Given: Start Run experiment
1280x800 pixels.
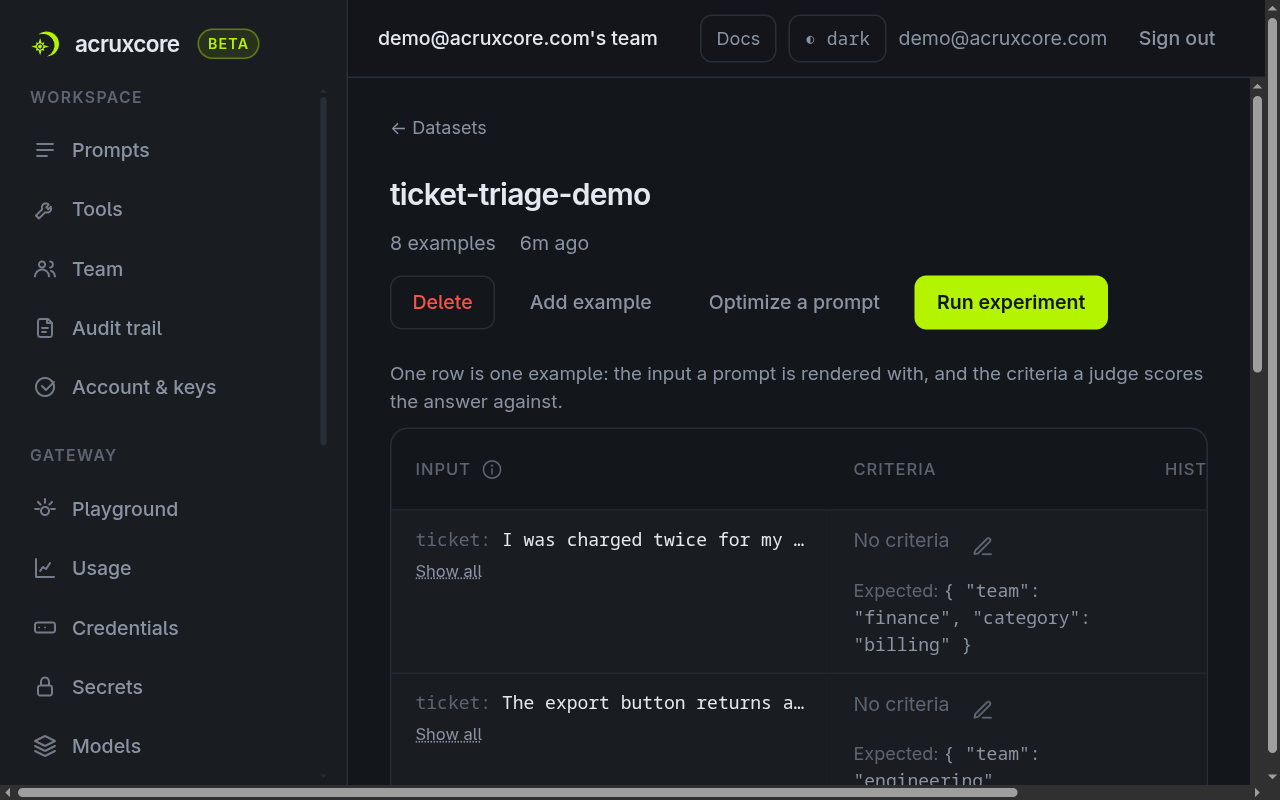Looking at the screenshot, I should coord(1011,302).
